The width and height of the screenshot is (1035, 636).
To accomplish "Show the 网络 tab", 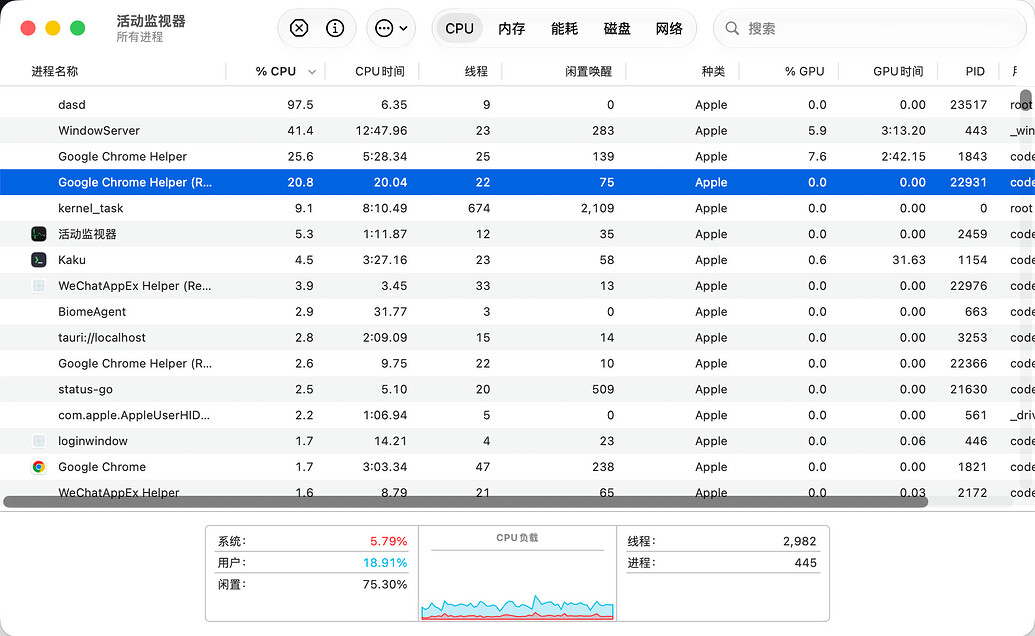I will coord(669,28).
